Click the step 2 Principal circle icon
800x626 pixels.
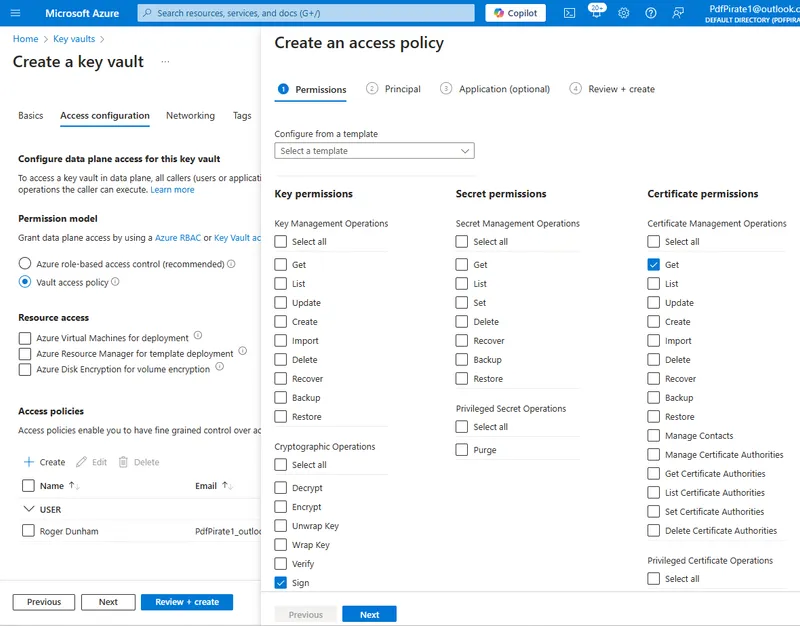(x=372, y=89)
